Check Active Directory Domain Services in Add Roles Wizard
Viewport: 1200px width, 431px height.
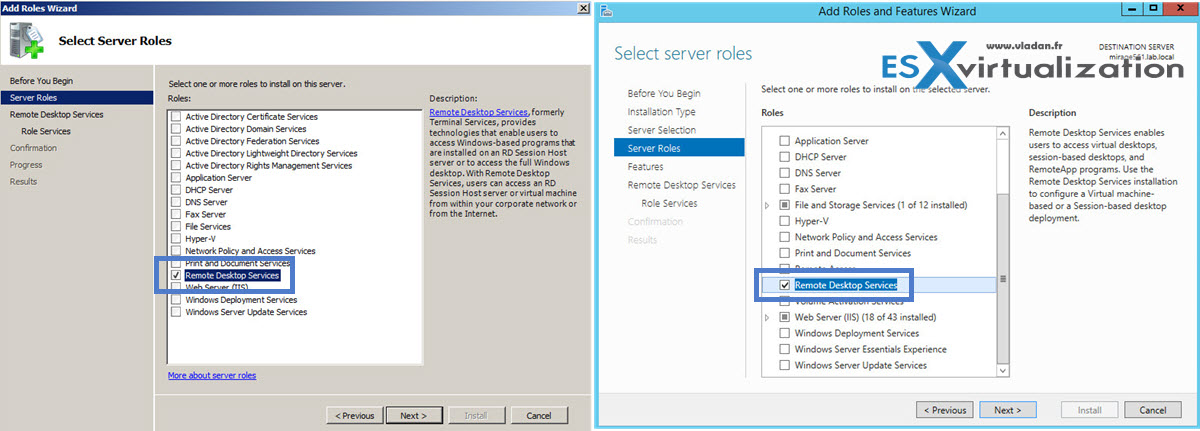point(176,129)
